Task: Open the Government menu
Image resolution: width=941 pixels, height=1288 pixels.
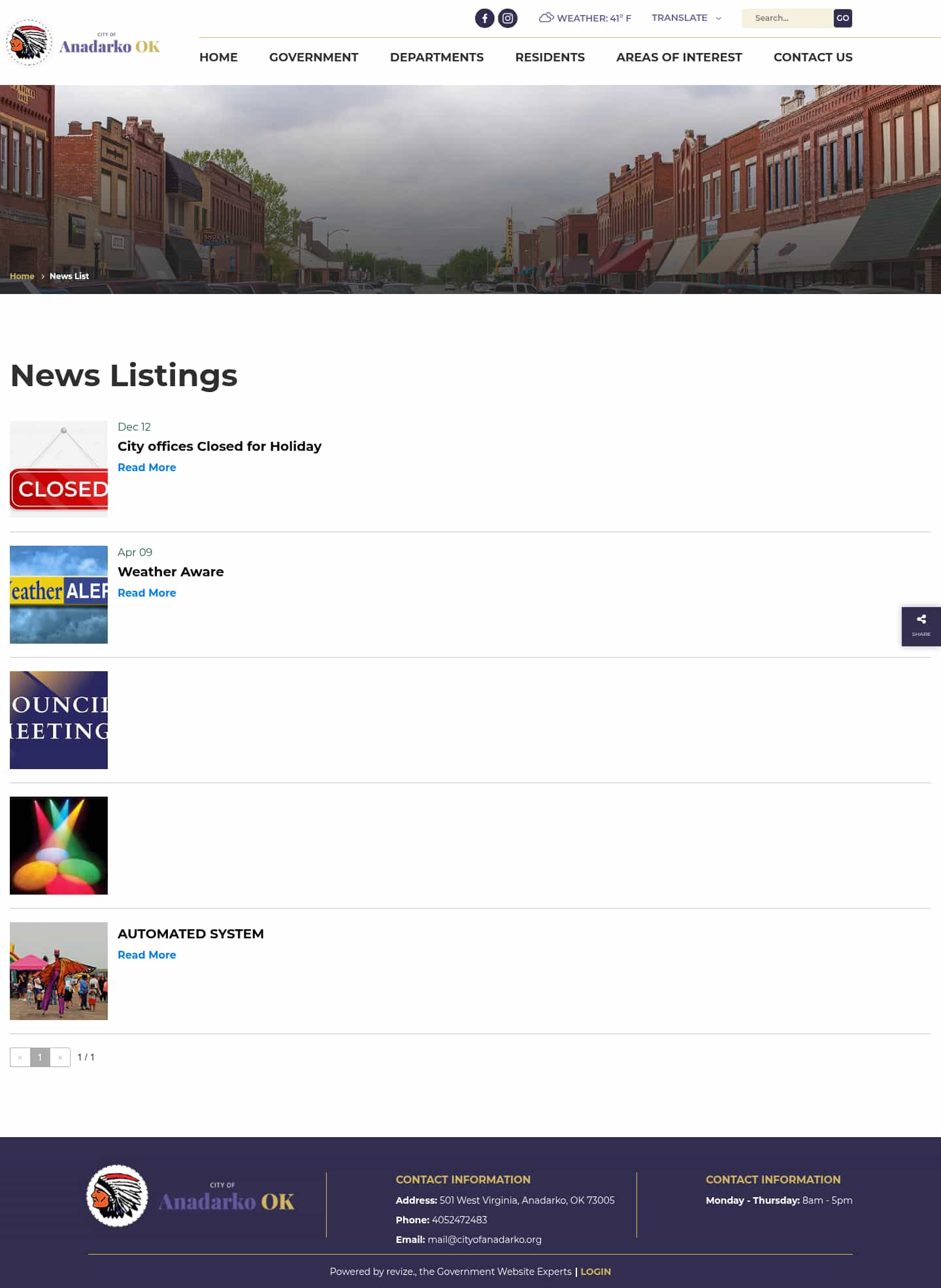Action: point(314,58)
